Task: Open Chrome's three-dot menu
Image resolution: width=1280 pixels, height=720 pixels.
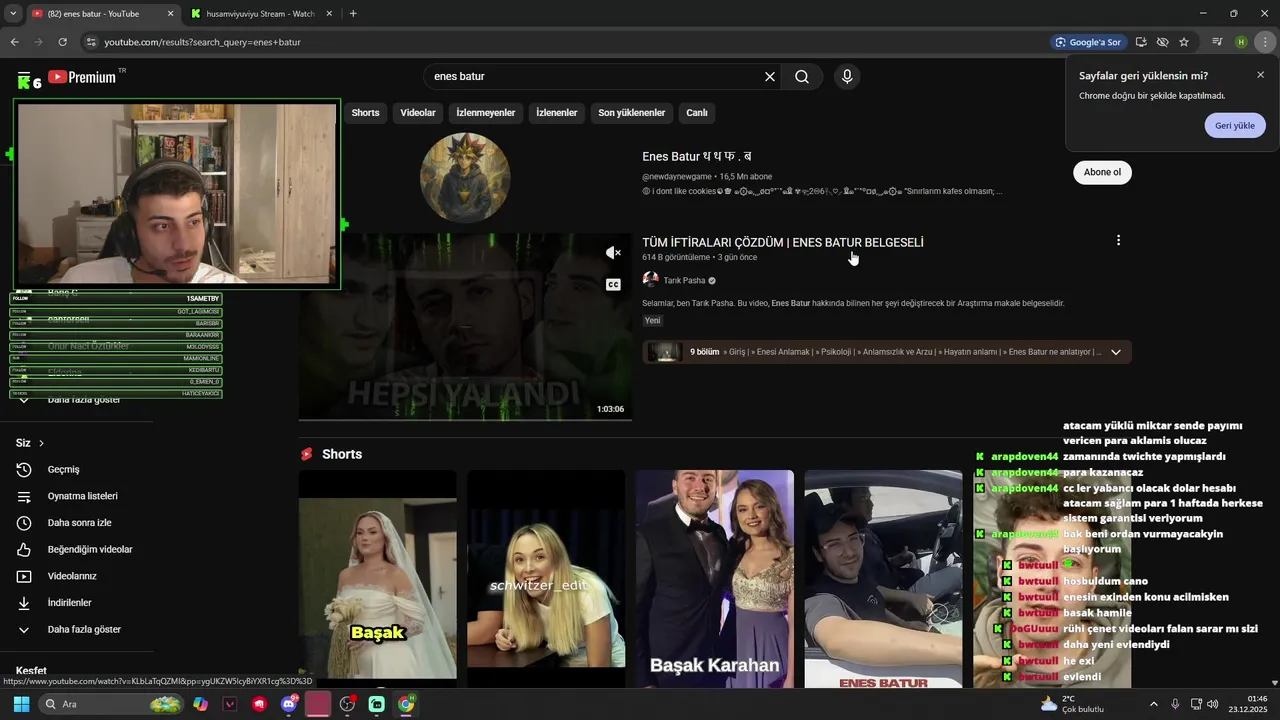Action: point(1265,42)
